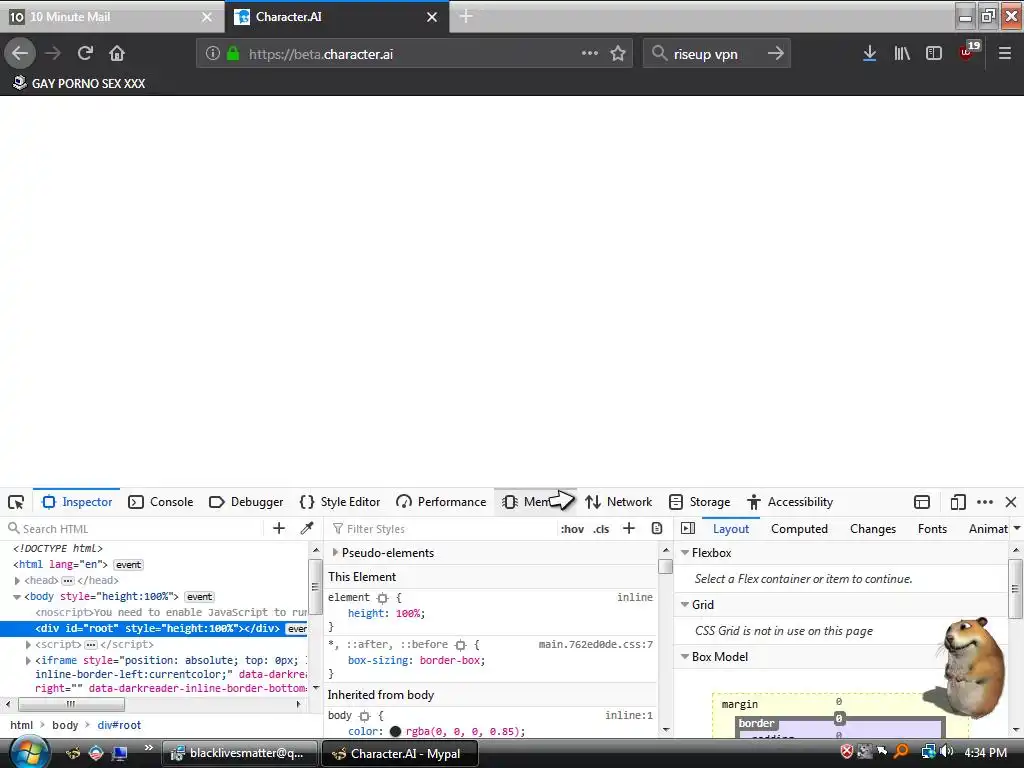
Task: Create a new node with plus icon
Action: [x=279, y=528]
